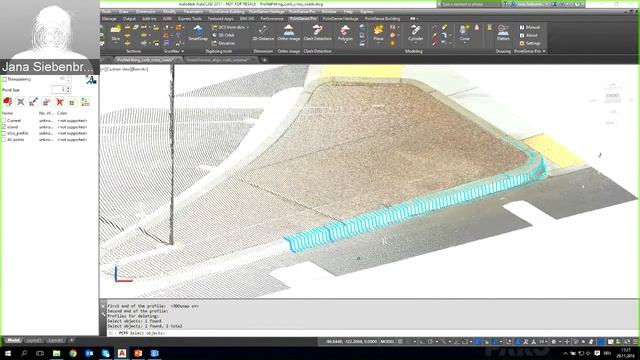Select the Plane fitting tool
Image resolution: width=640 pixels, height=360 pixels.
(378, 33)
